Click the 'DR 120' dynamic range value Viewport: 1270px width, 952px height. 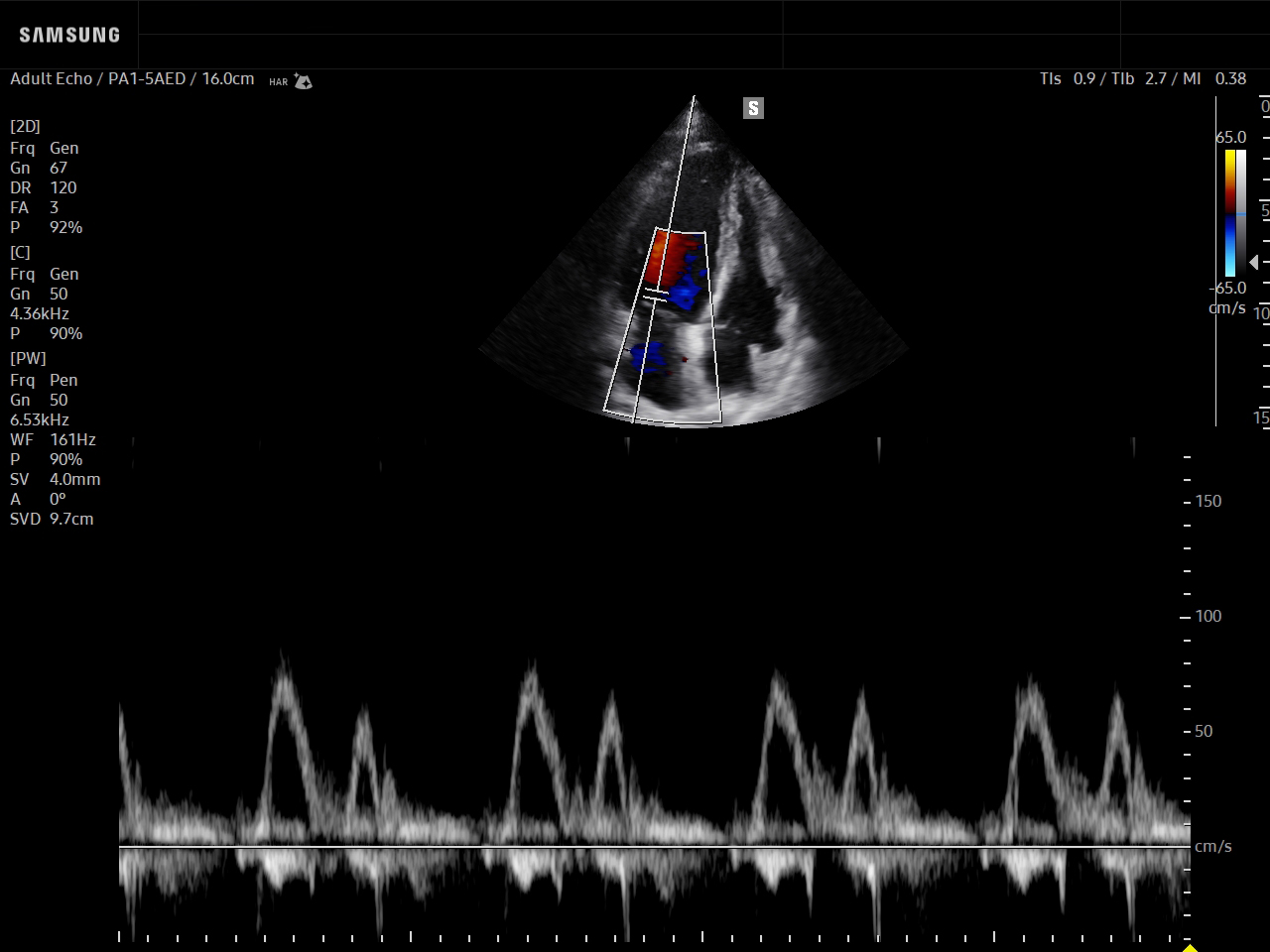pyautogui.click(x=44, y=187)
